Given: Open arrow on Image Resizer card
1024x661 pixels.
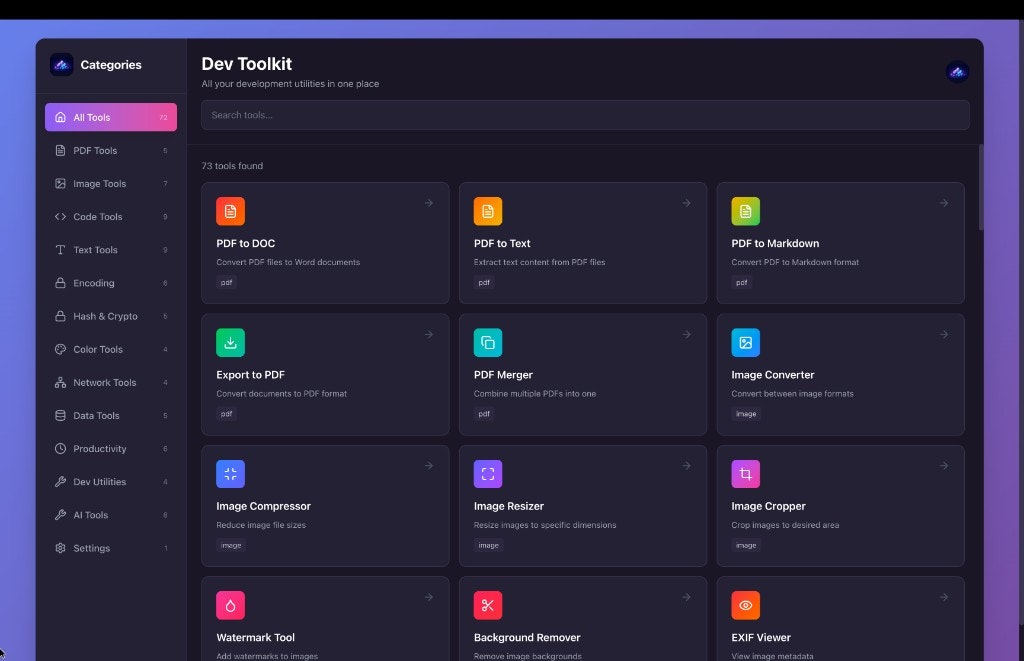Looking at the screenshot, I should point(686,466).
